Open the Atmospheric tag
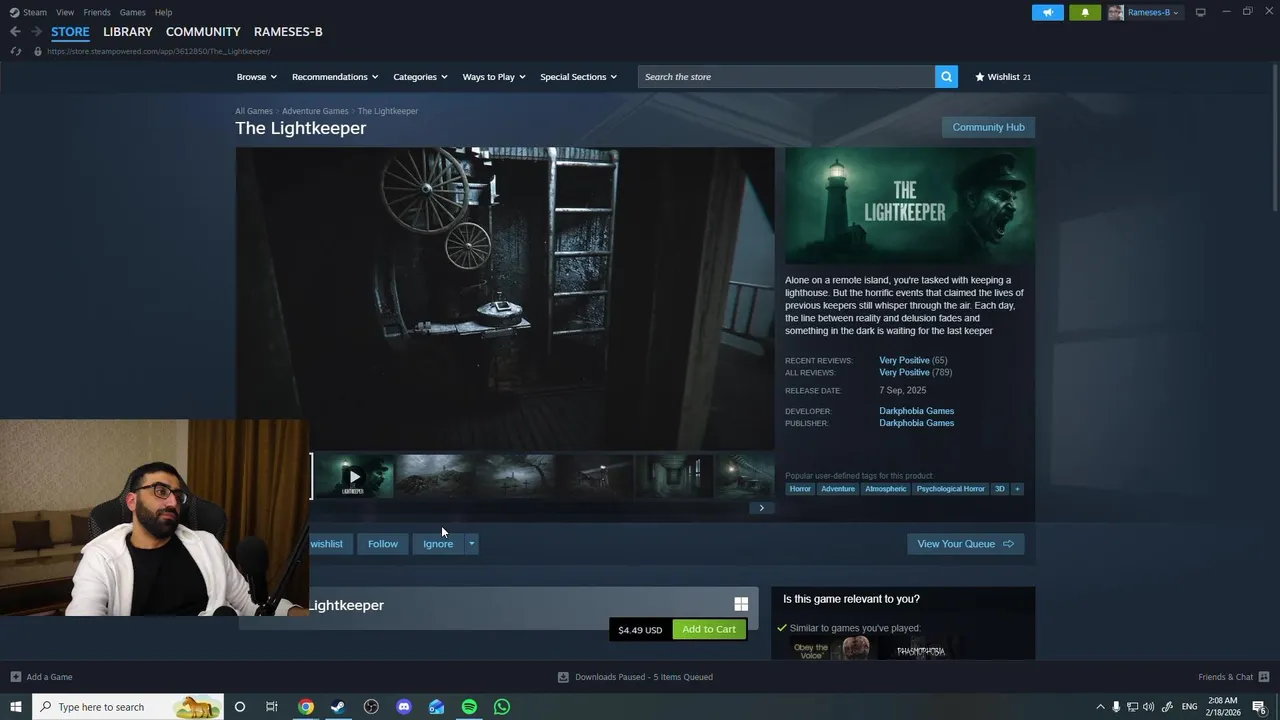This screenshot has height=720, width=1280. (885, 489)
